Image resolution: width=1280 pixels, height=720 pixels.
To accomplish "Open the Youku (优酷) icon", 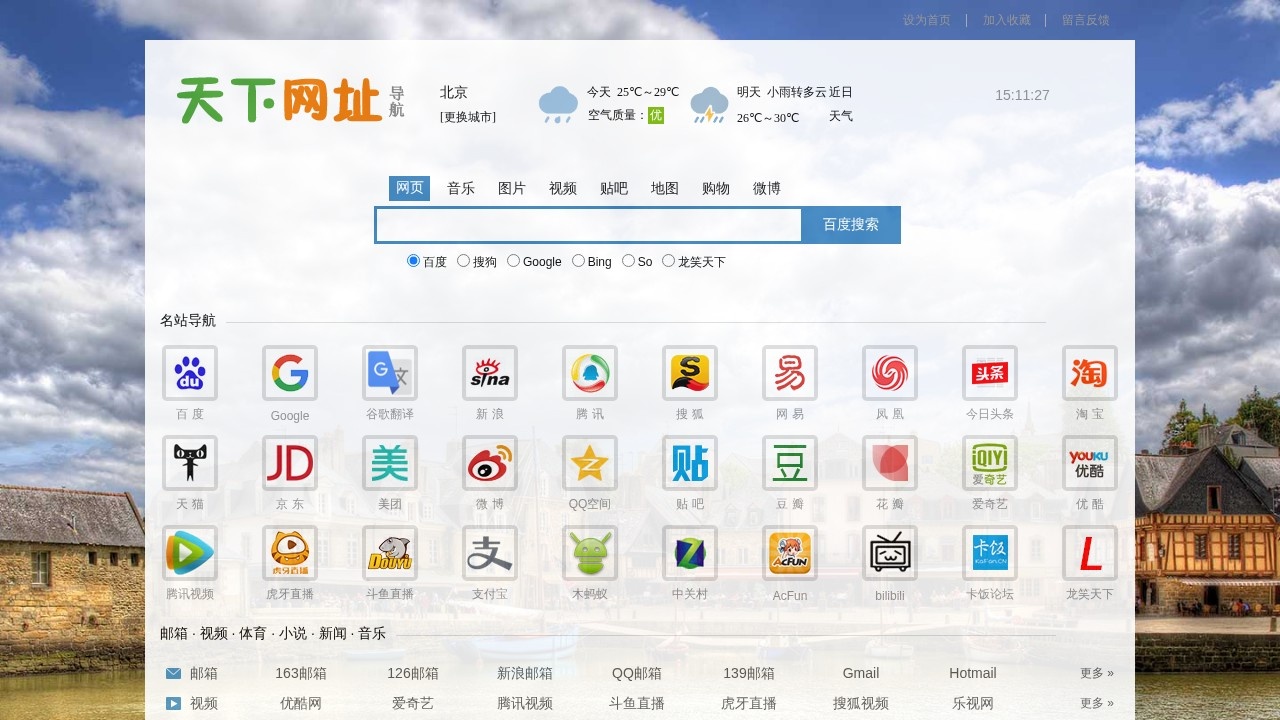I will [1090, 463].
